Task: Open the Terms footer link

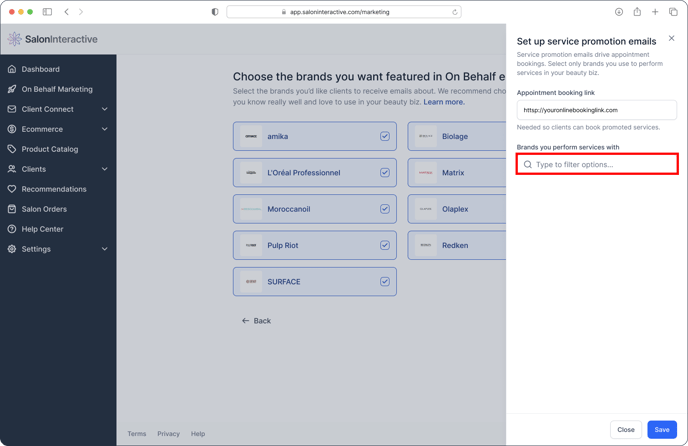Action: [x=136, y=434]
